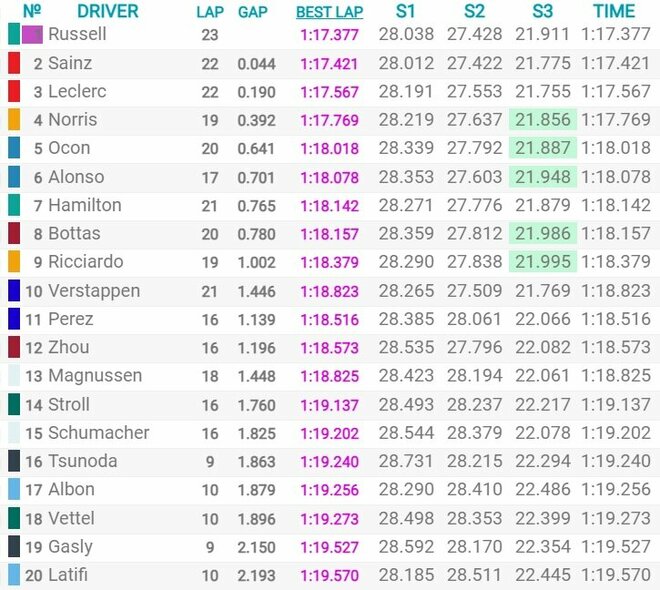Image resolution: width=660 pixels, height=590 pixels.
Task: Click the TIME column header
Action: click(x=613, y=12)
